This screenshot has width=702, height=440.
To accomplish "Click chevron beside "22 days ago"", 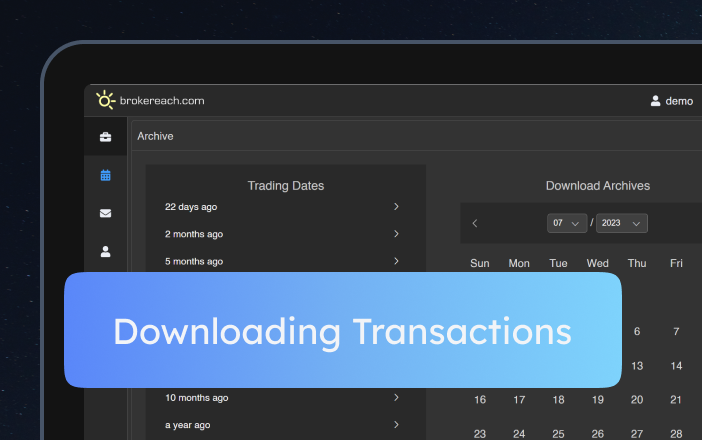I will click(x=396, y=207).
